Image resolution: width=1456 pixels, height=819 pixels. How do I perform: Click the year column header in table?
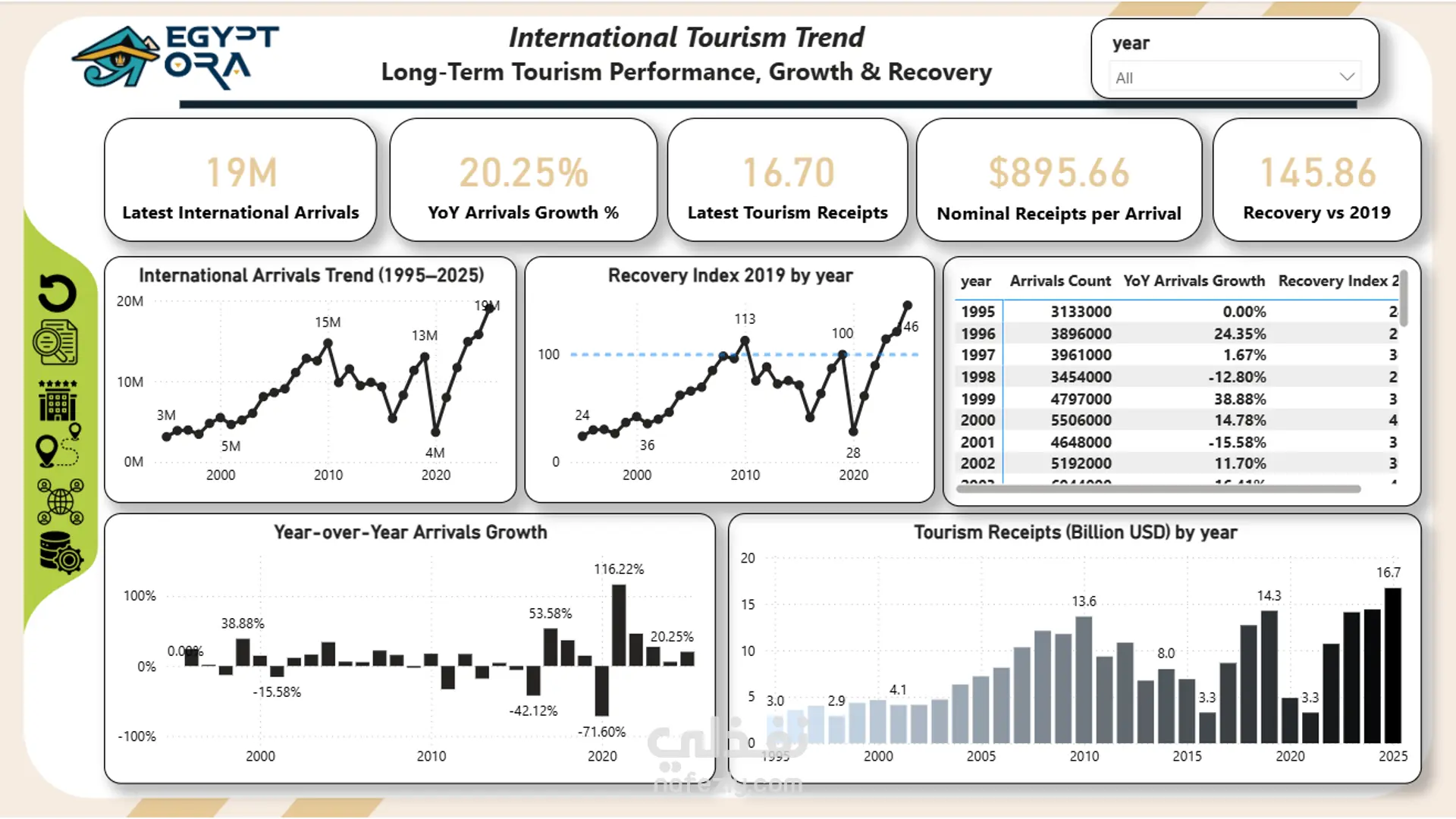975,281
